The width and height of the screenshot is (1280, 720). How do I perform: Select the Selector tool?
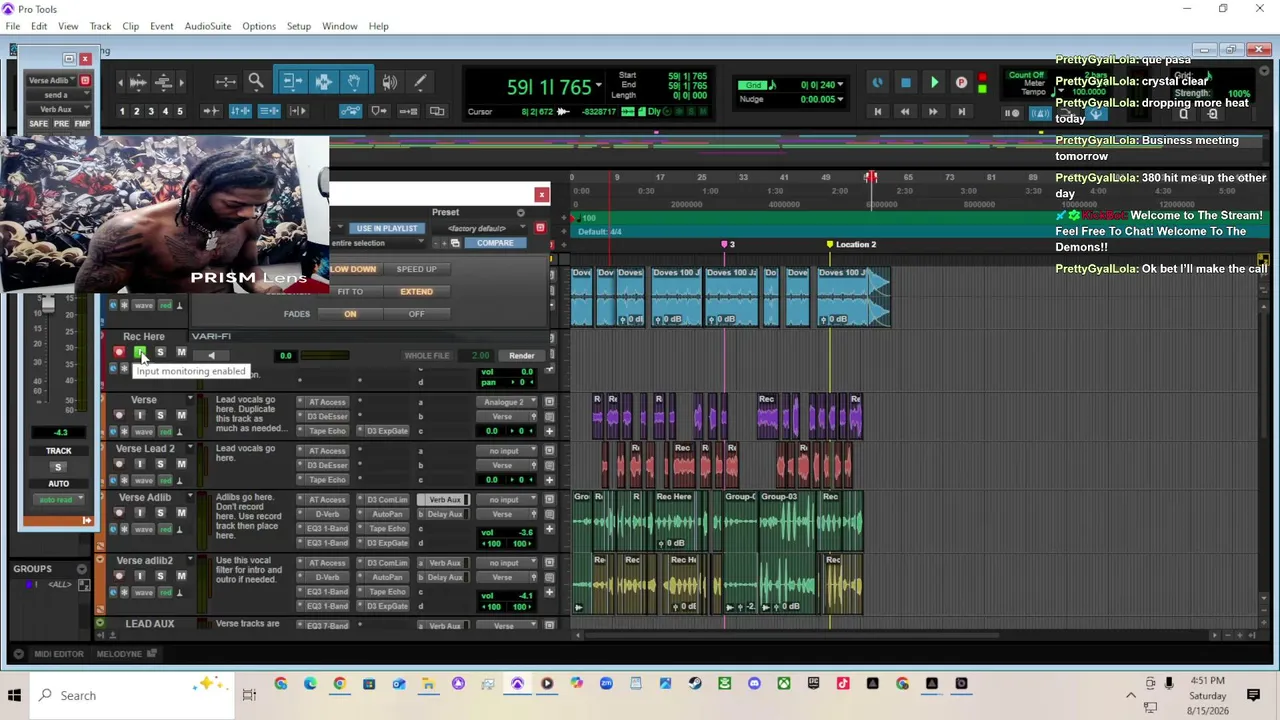(323, 82)
